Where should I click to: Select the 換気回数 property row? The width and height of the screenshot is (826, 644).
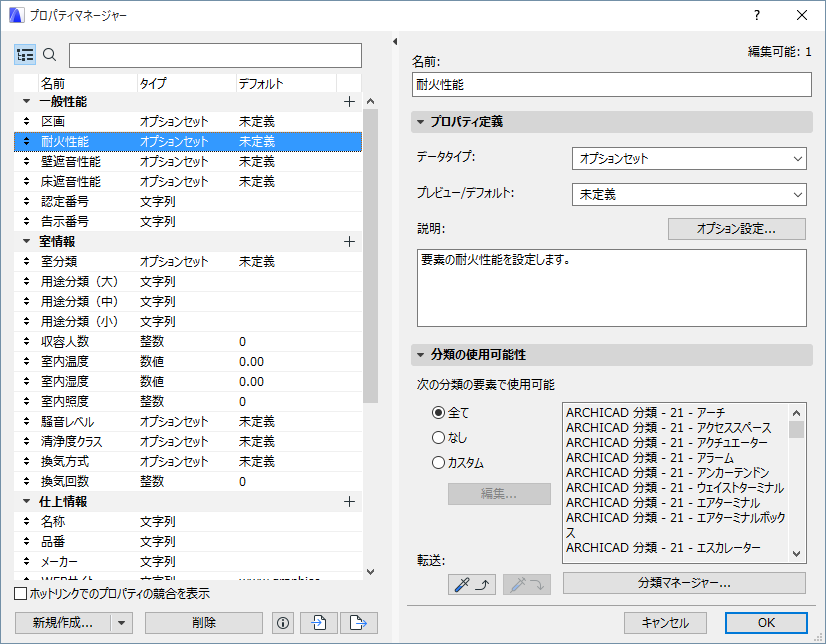[x=188, y=482]
